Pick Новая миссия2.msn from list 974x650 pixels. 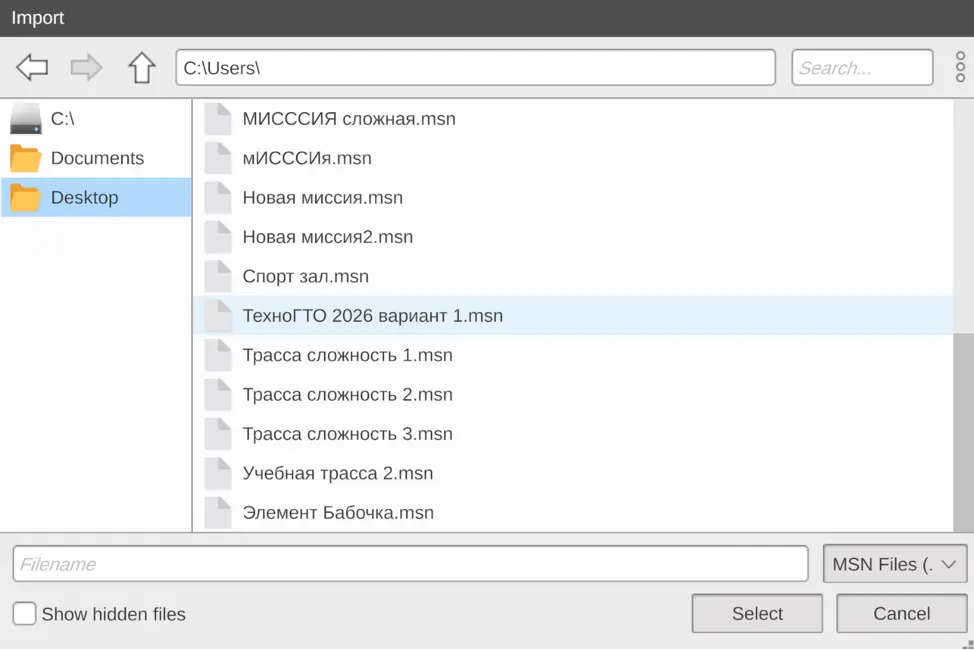tap(327, 237)
